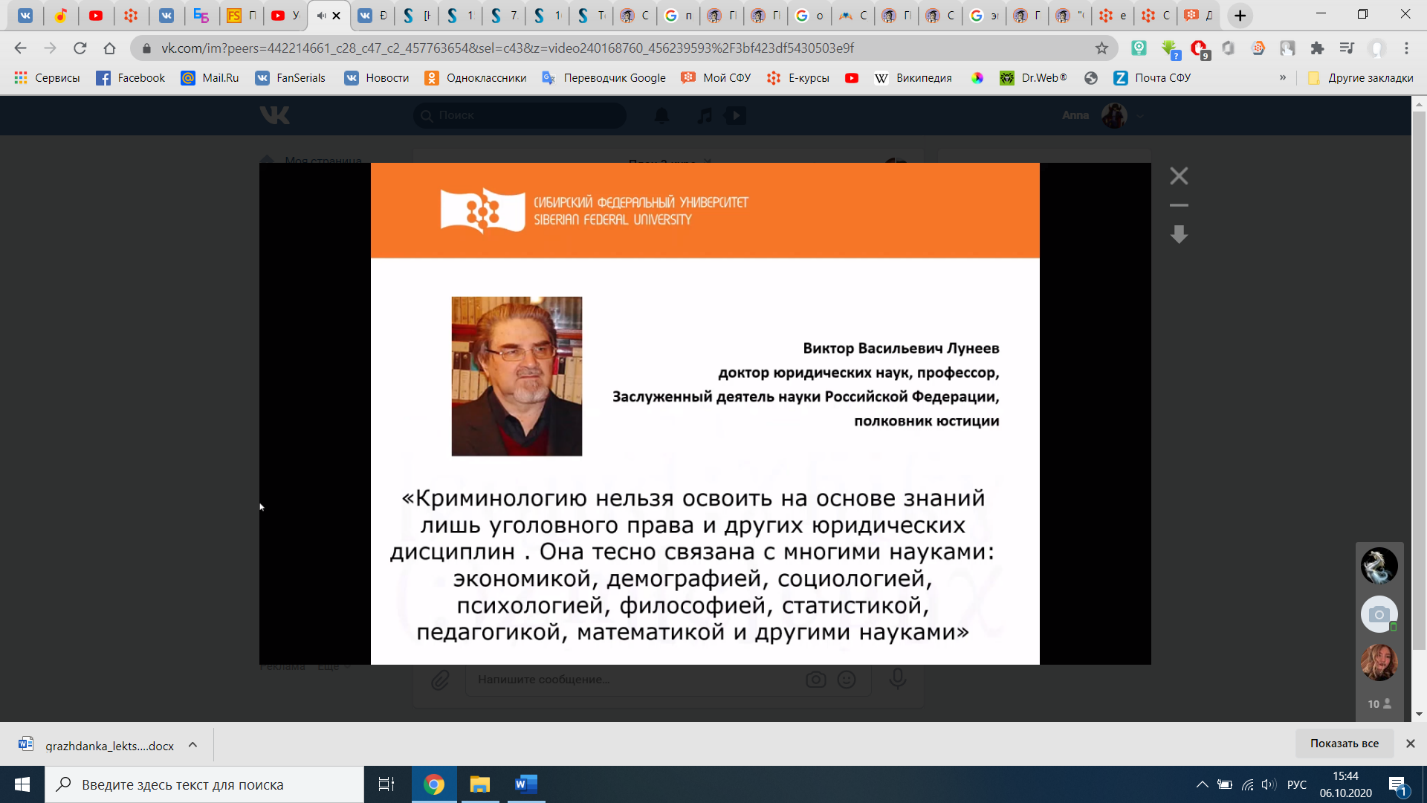Screen dimensions: 1427x803
Task: Minimize the video player to small window
Action: tap(1179, 205)
